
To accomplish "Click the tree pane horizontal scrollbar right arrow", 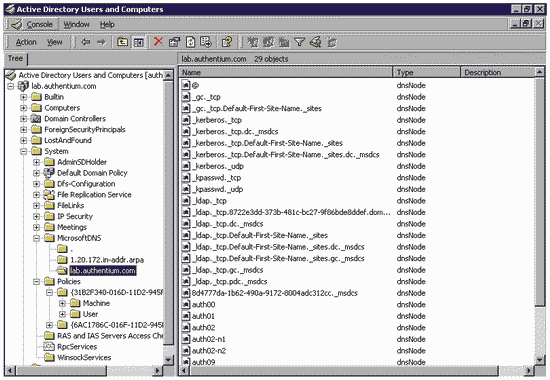I will pyautogui.click(x=158, y=370).
